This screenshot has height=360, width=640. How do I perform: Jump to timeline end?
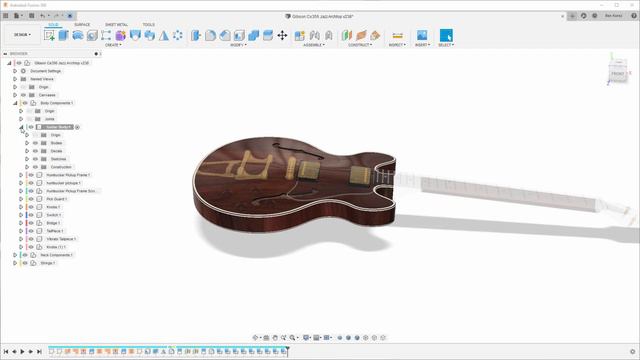(x=39, y=351)
